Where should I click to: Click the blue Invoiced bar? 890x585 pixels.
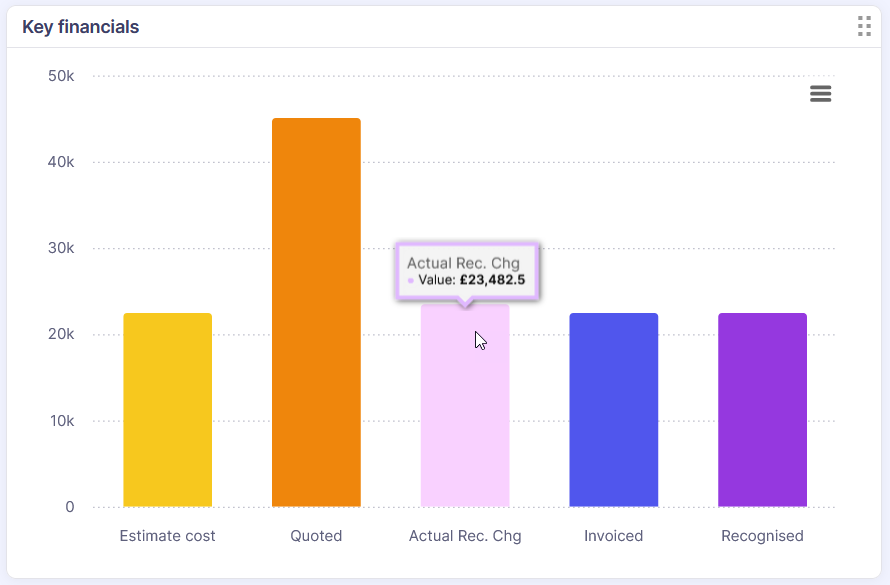click(x=614, y=410)
